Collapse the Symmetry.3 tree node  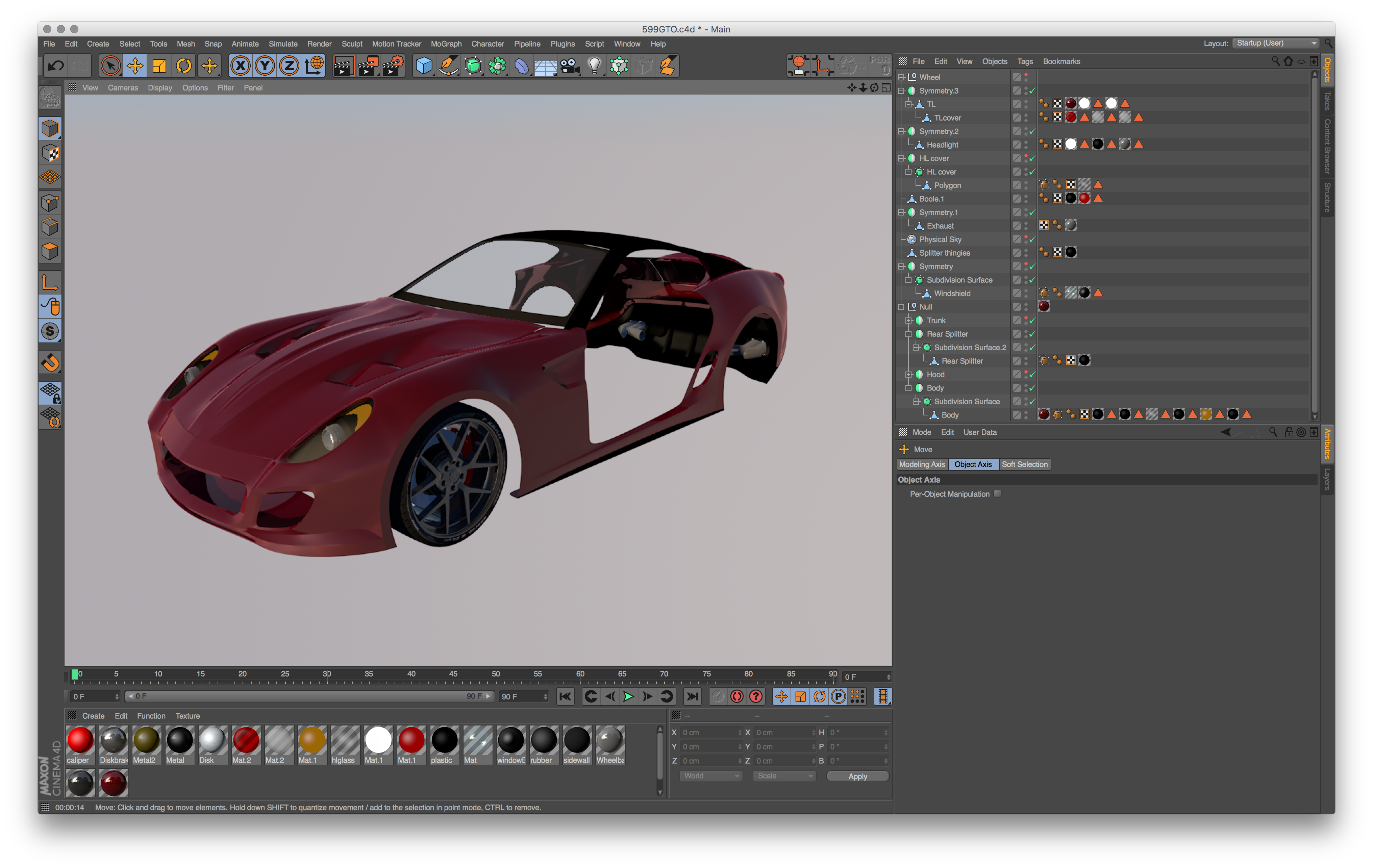(x=901, y=91)
